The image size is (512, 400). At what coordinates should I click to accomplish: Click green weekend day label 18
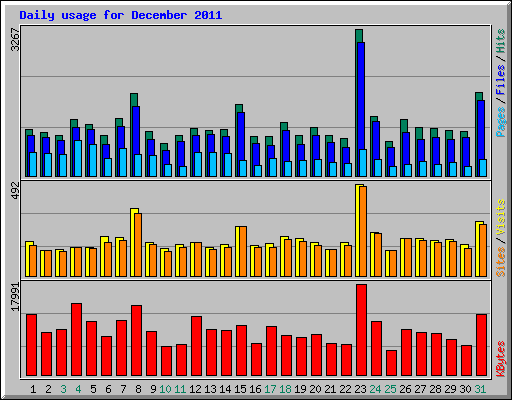(285, 389)
